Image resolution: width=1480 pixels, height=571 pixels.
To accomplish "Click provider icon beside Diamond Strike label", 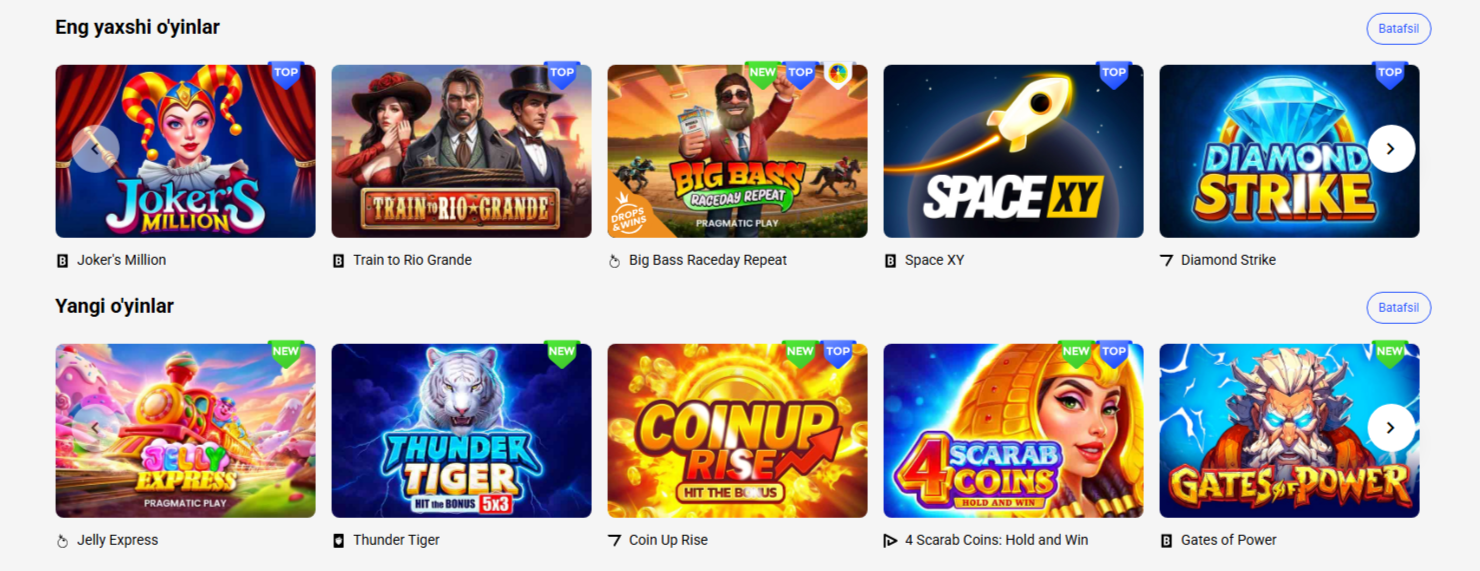I will (1167, 261).
